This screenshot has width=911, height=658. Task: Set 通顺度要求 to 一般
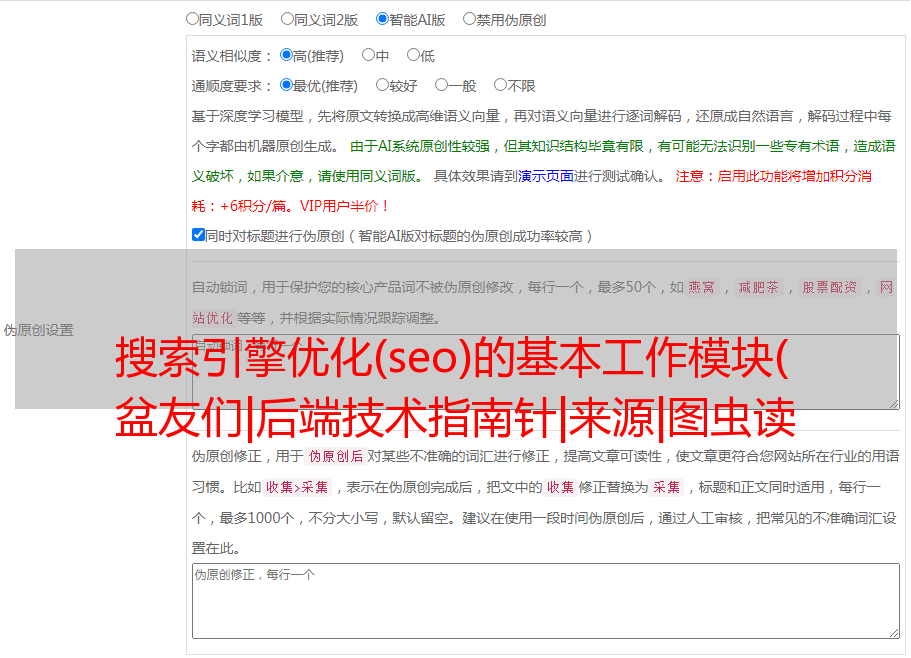pos(442,85)
